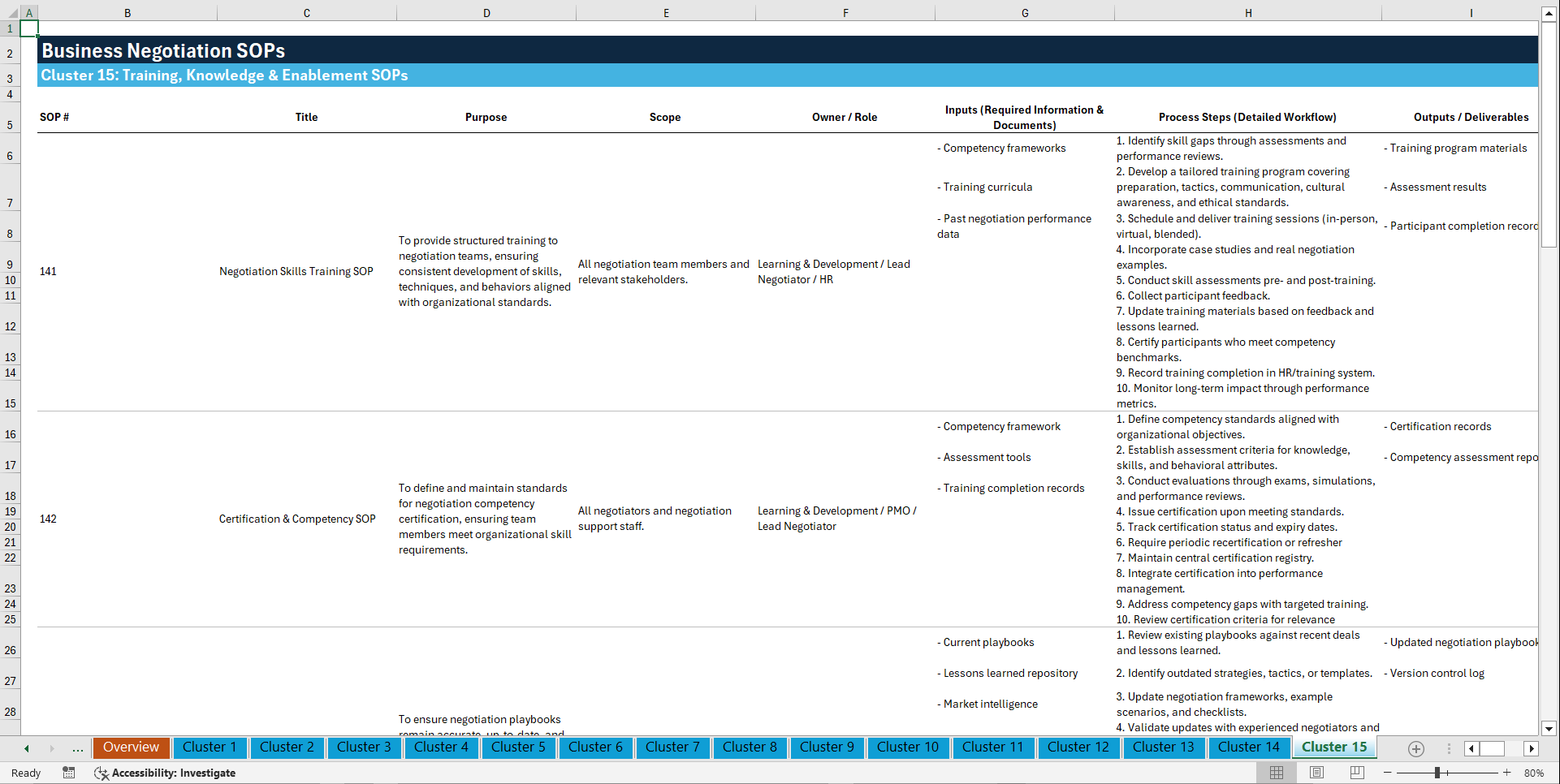
Task: Click the macro recording icon in status bar
Action: [69, 773]
